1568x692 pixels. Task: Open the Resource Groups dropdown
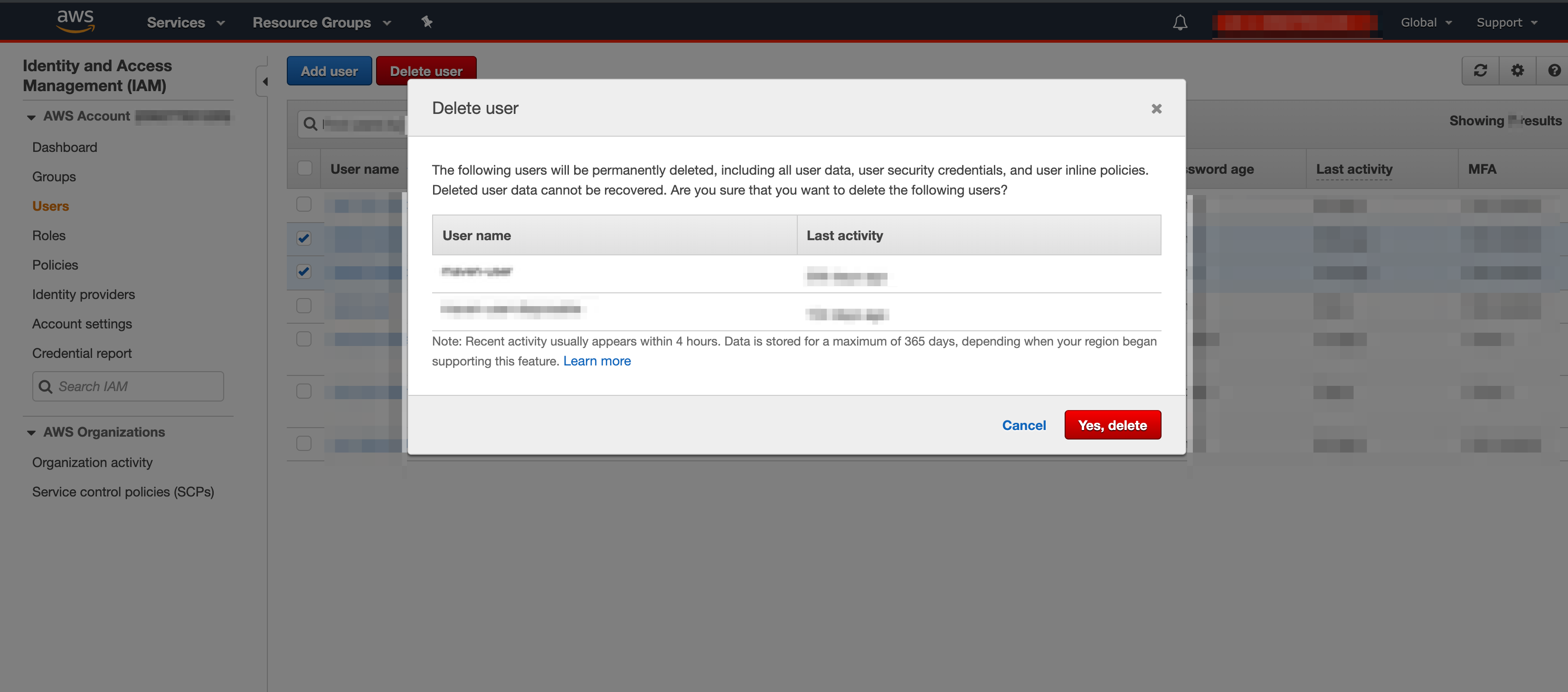321,22
